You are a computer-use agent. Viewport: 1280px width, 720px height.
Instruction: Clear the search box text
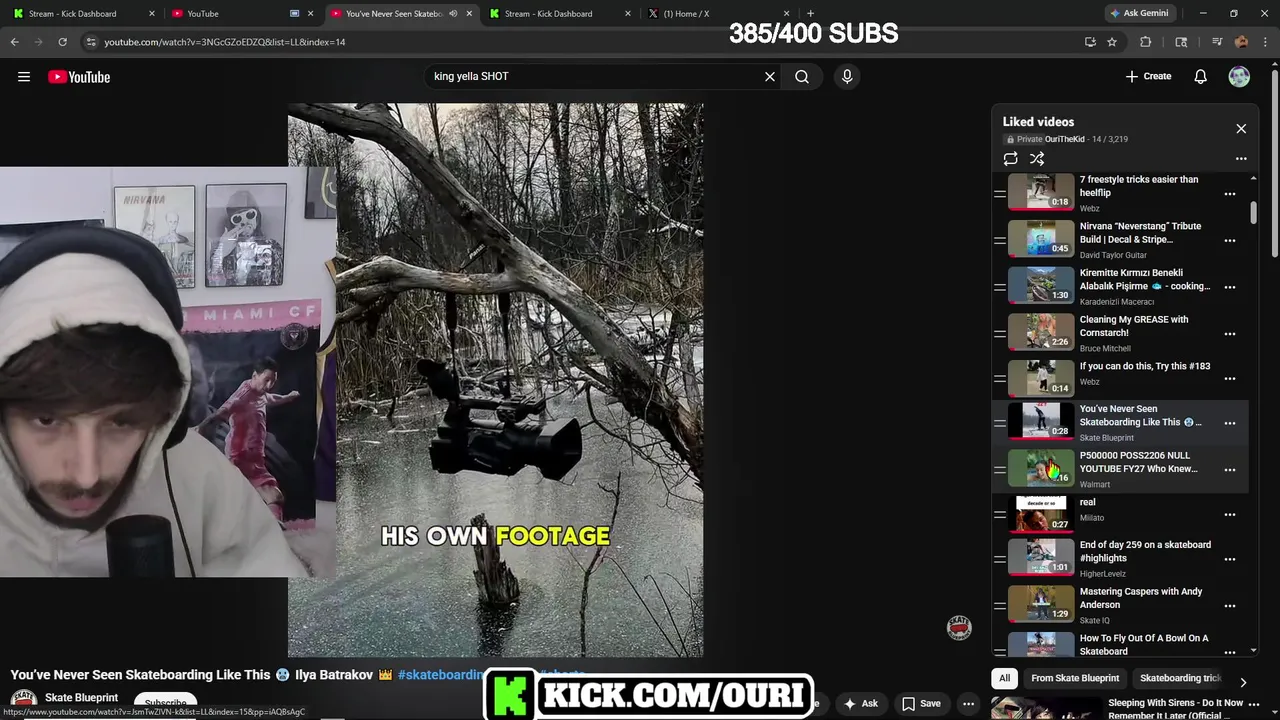[770, 76]
